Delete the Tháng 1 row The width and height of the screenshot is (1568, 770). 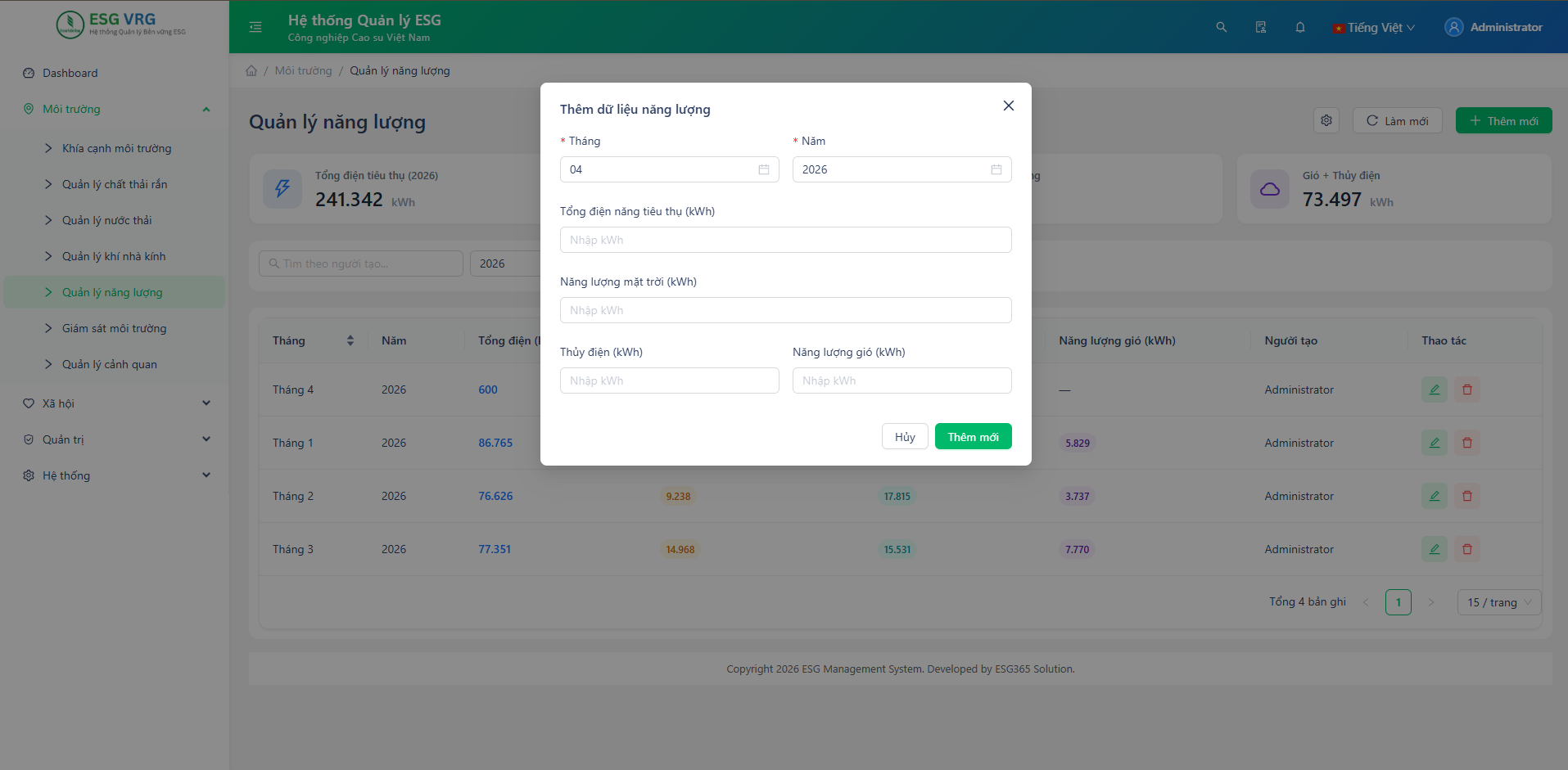1467,443
